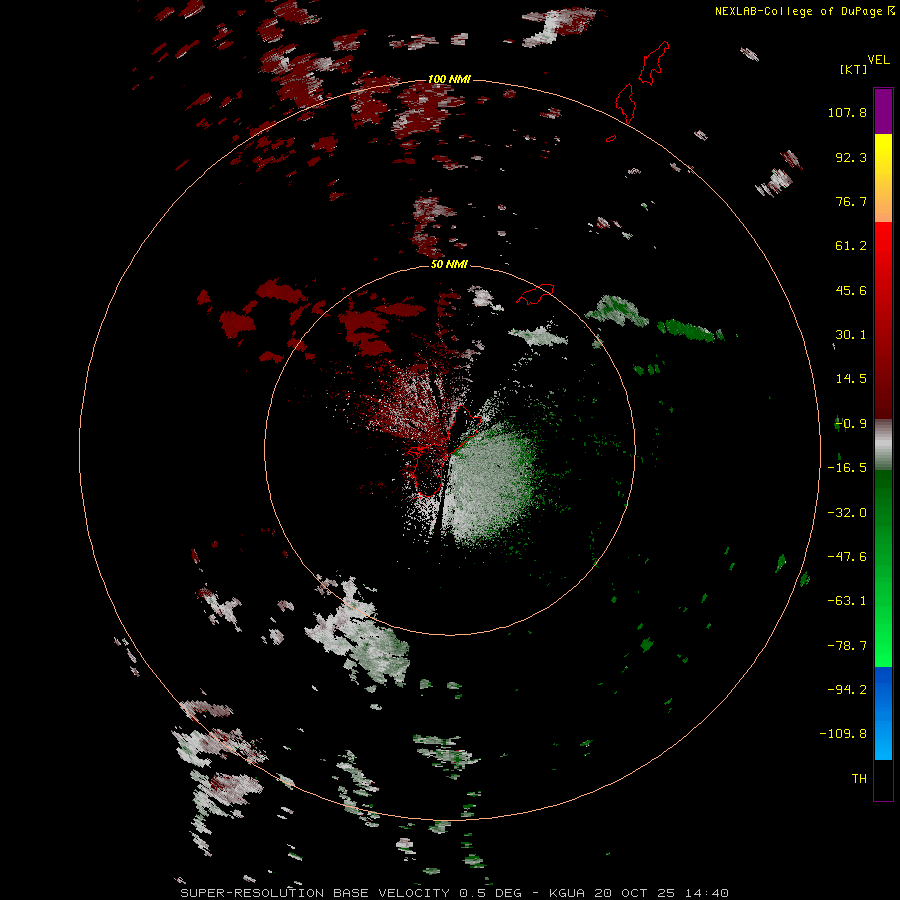Click the -94.2 scale value
The image size is (900, 900).
coord(847,690)
